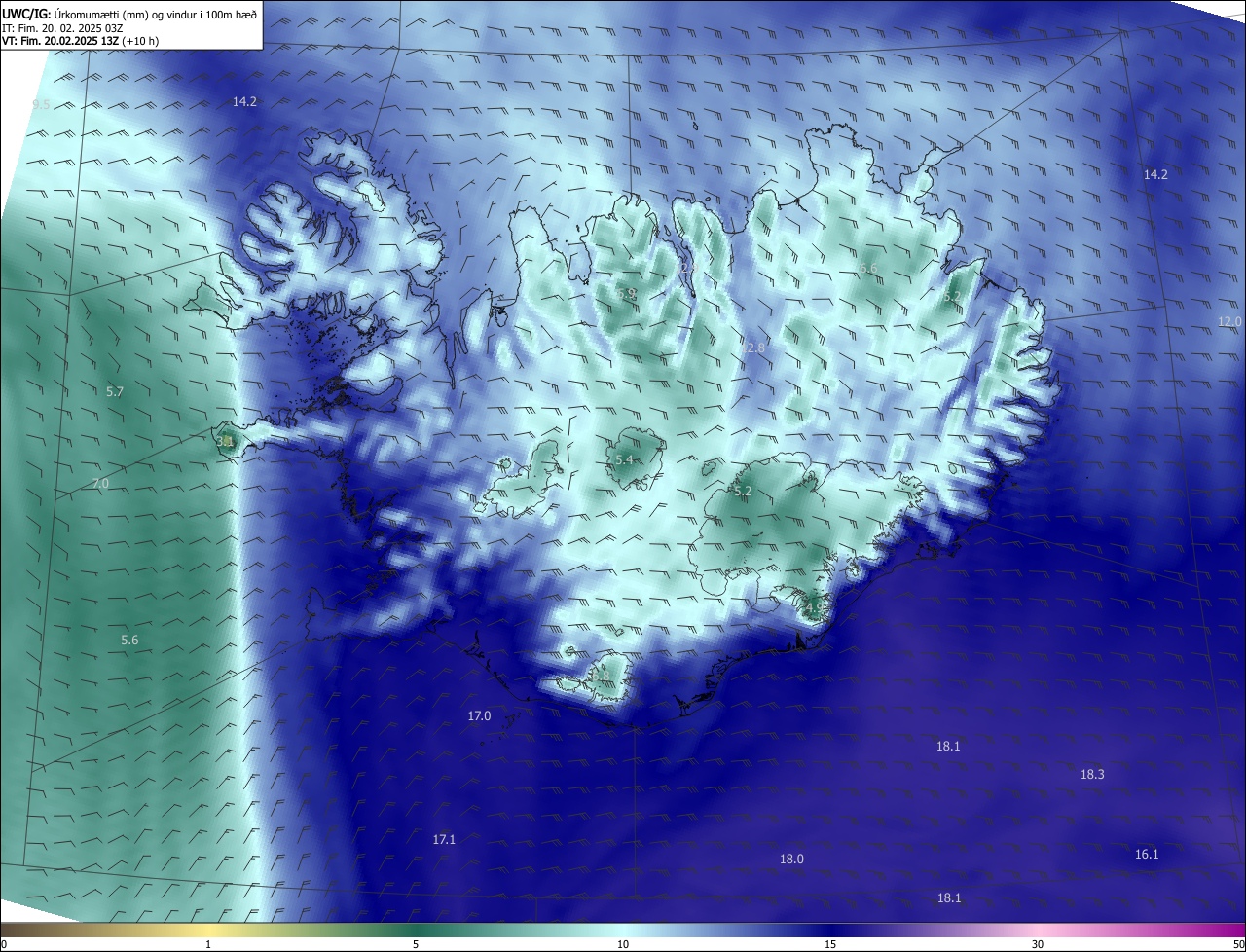Click the 12.8 value label on the map
The height and width of the screenshot is (952, 1246).
point(753,348)
